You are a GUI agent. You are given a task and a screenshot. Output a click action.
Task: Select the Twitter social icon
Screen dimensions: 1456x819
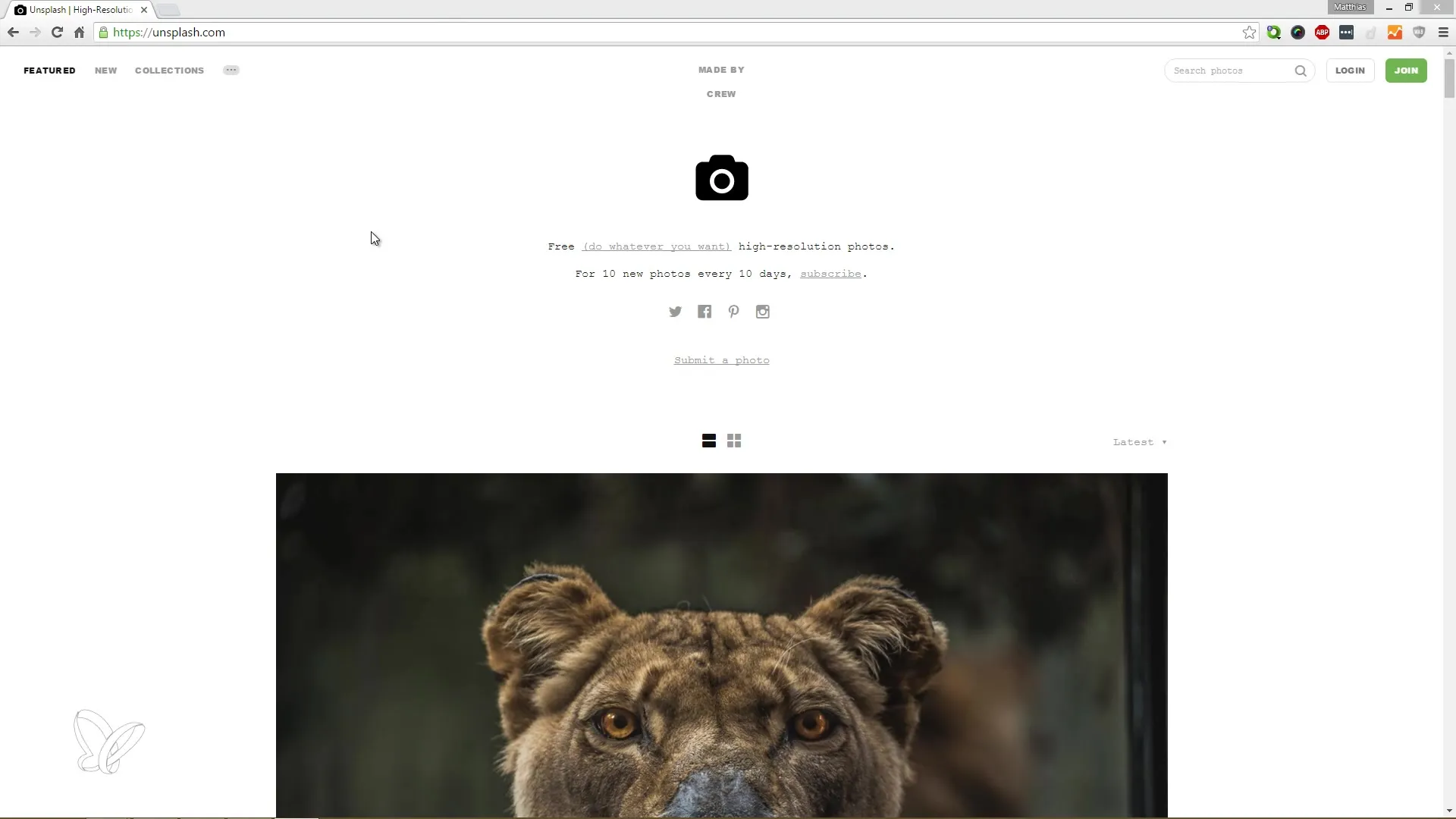point(674,310)
